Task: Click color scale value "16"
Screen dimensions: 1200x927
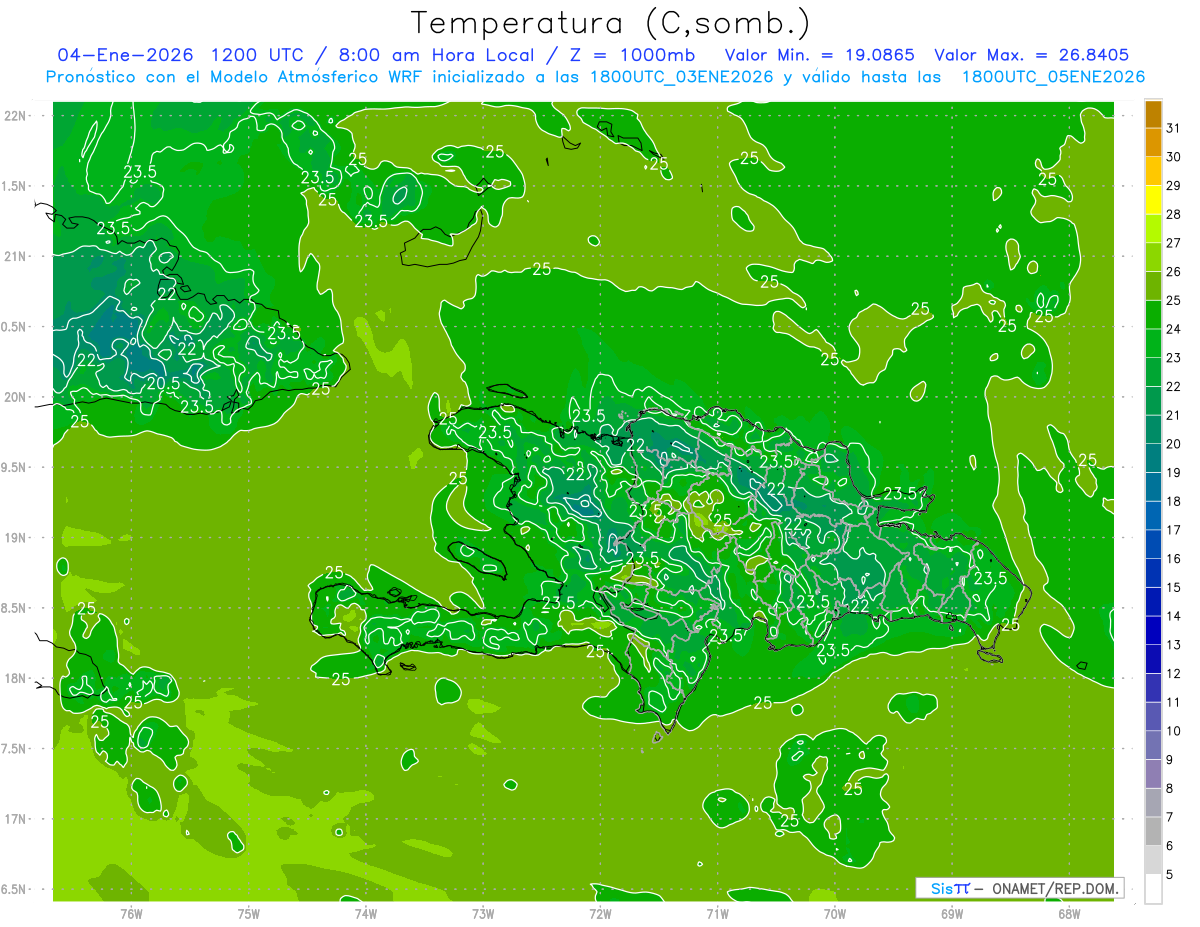Action: (x=1174, y=558)
